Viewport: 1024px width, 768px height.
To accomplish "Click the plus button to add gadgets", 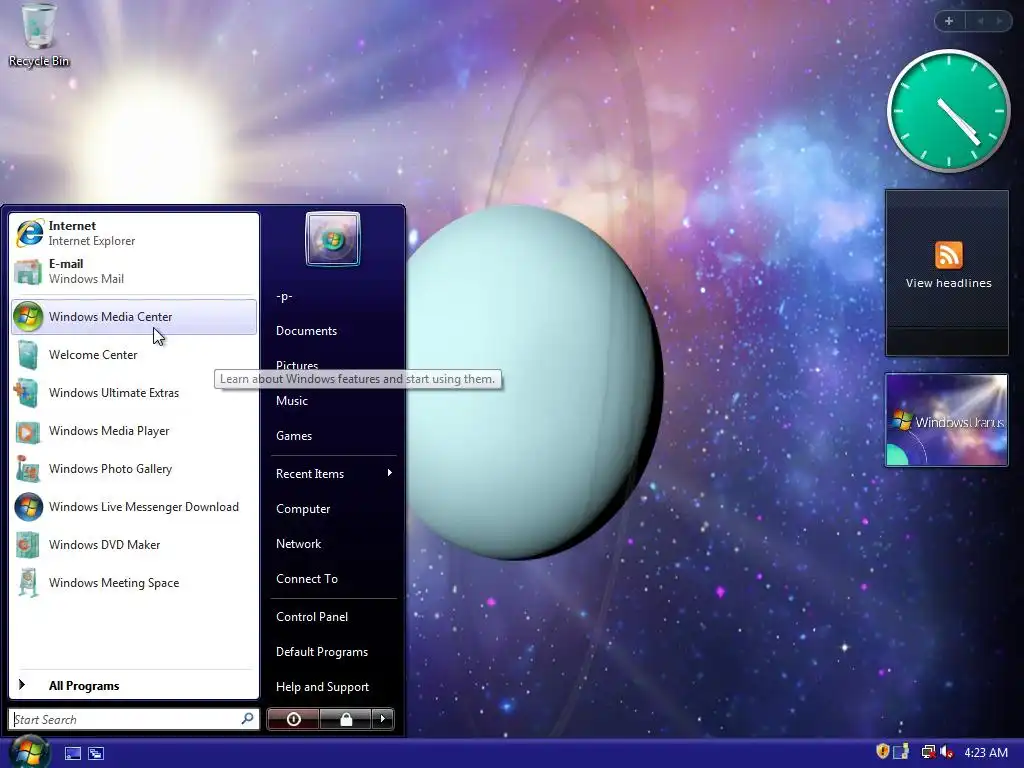I will tap(949, 21).
